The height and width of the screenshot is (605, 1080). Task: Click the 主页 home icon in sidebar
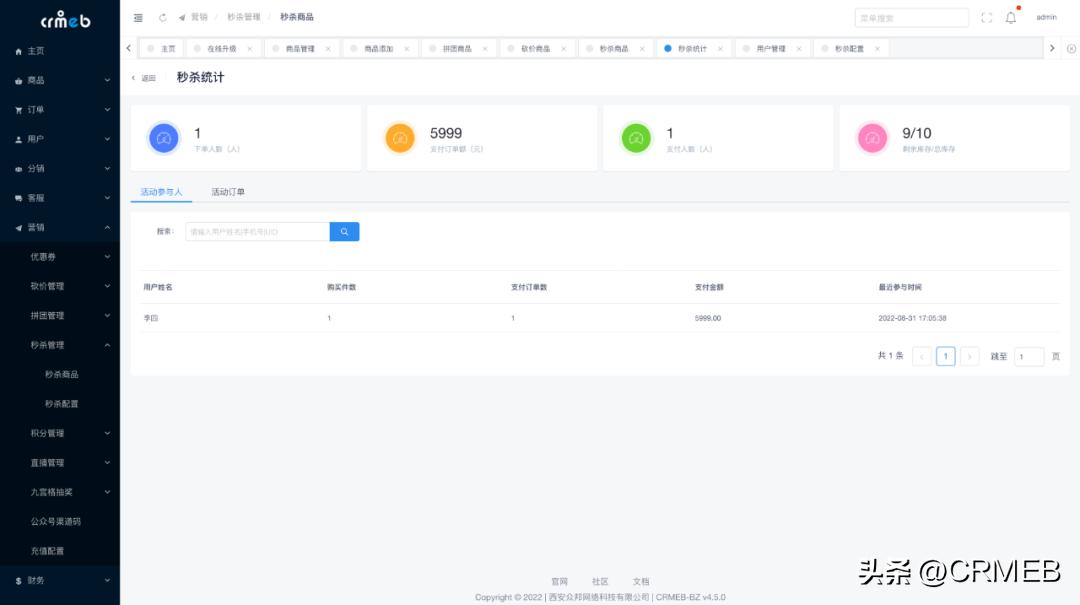[20, 50]
